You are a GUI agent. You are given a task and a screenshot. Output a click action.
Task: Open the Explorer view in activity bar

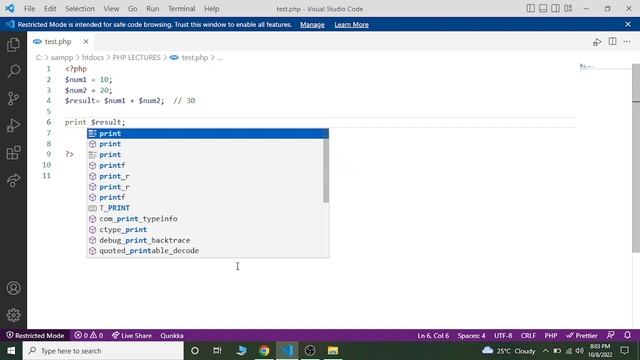[x=13, y=44]
